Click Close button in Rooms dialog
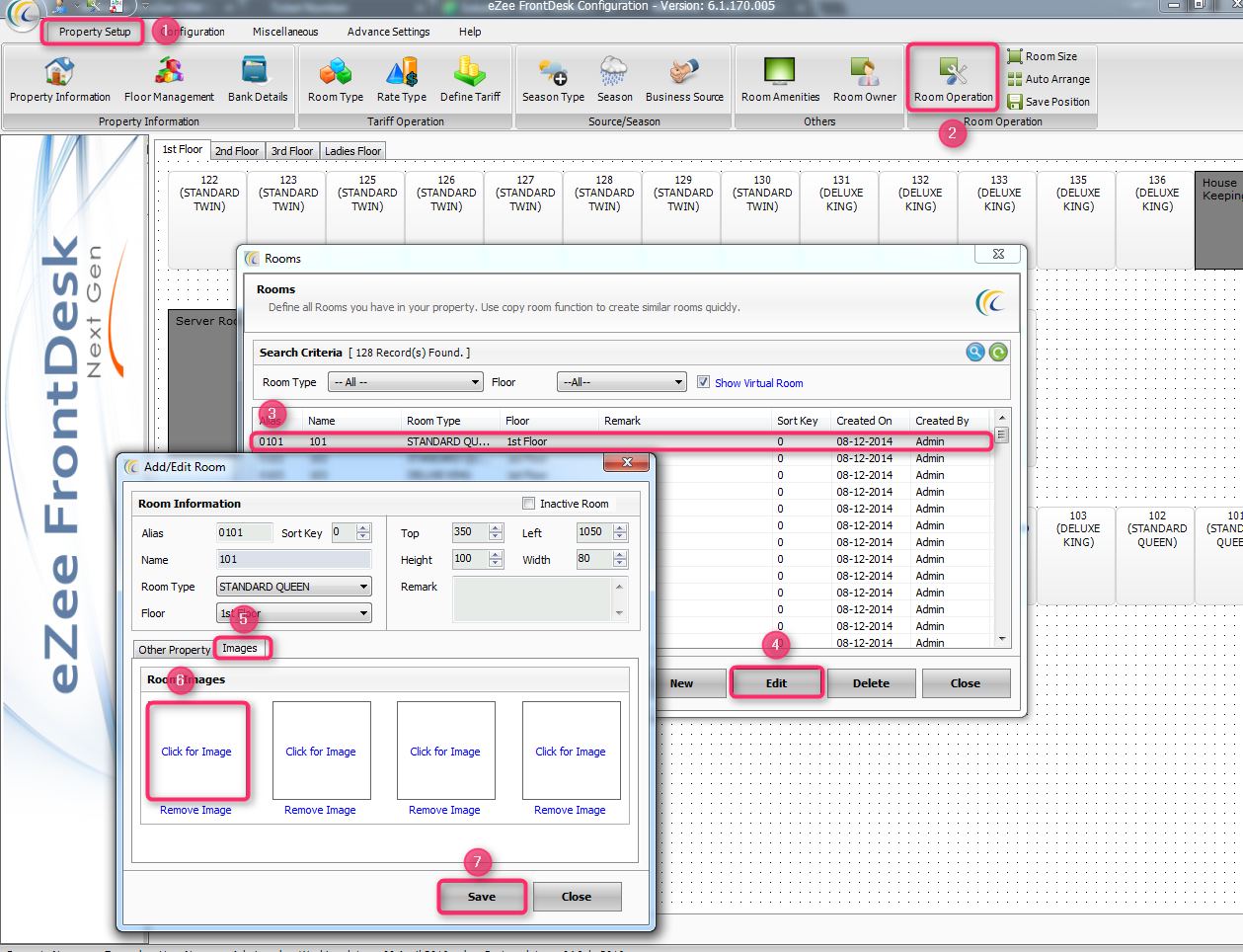1243x952 pixels. pos(966,683)
